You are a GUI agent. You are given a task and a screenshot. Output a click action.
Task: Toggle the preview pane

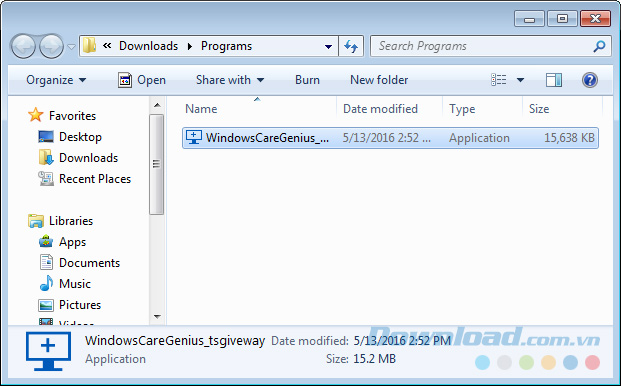[x=554, y=80]
